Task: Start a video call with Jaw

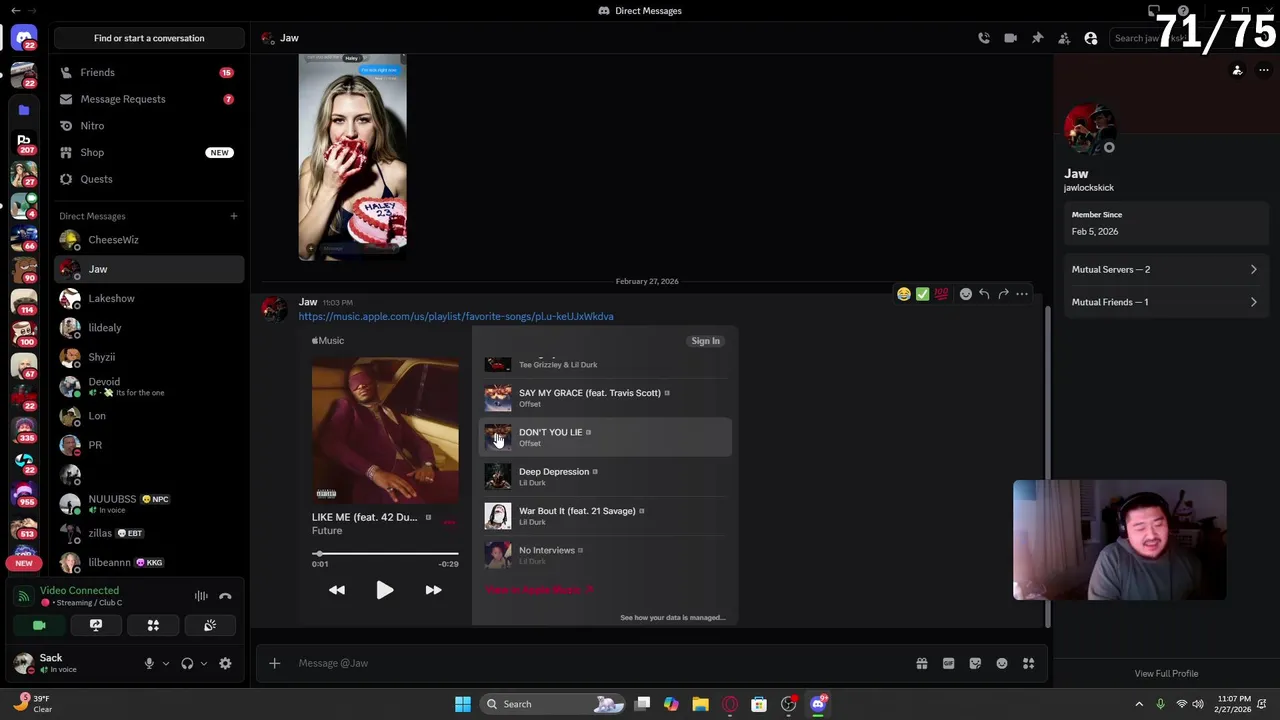Action: point(1010,38)
